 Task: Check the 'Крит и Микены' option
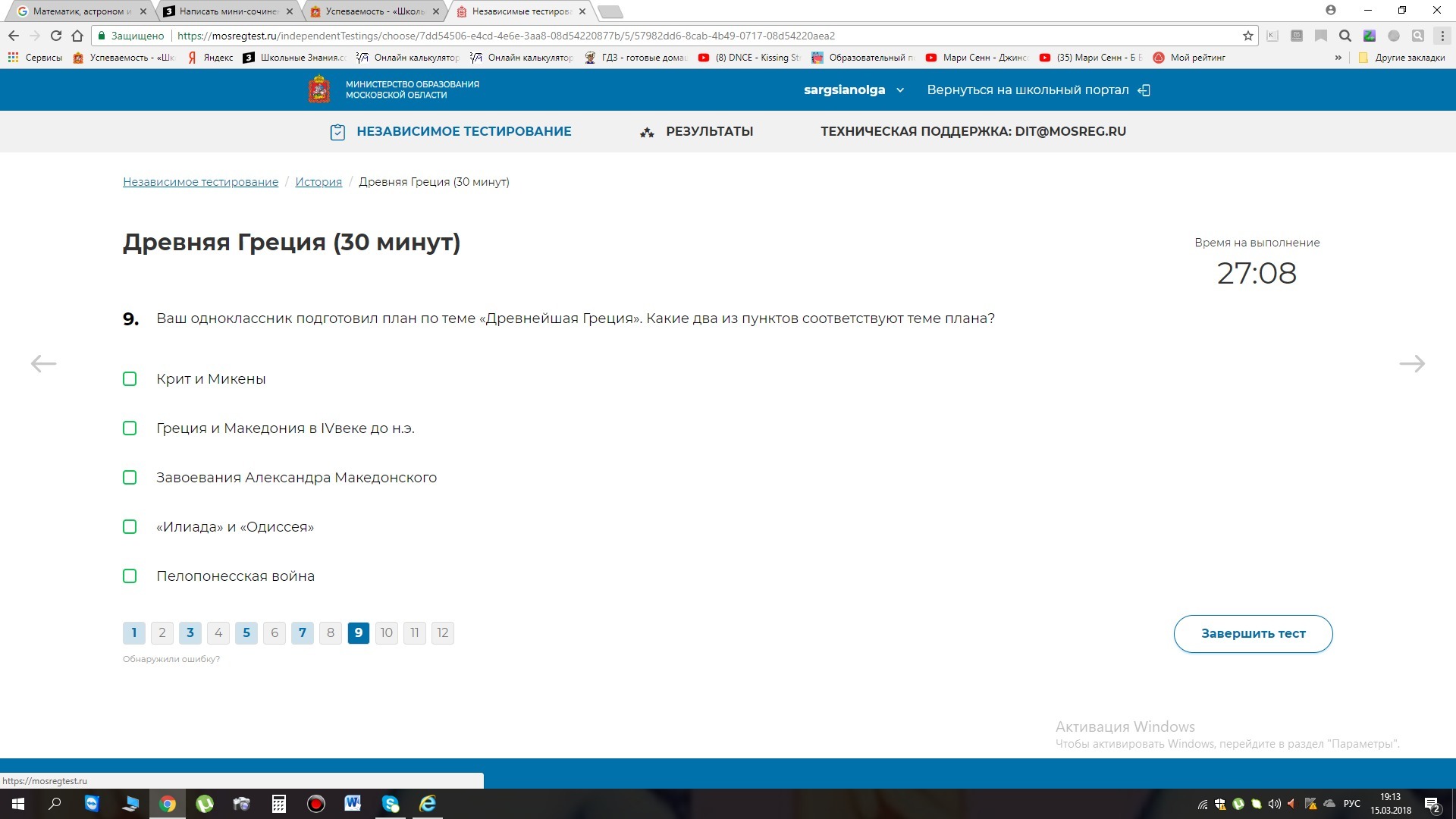point(130,379)
